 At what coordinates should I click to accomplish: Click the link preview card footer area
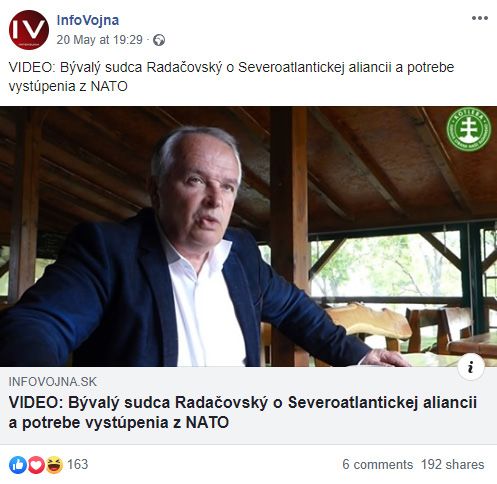point(248,405)
